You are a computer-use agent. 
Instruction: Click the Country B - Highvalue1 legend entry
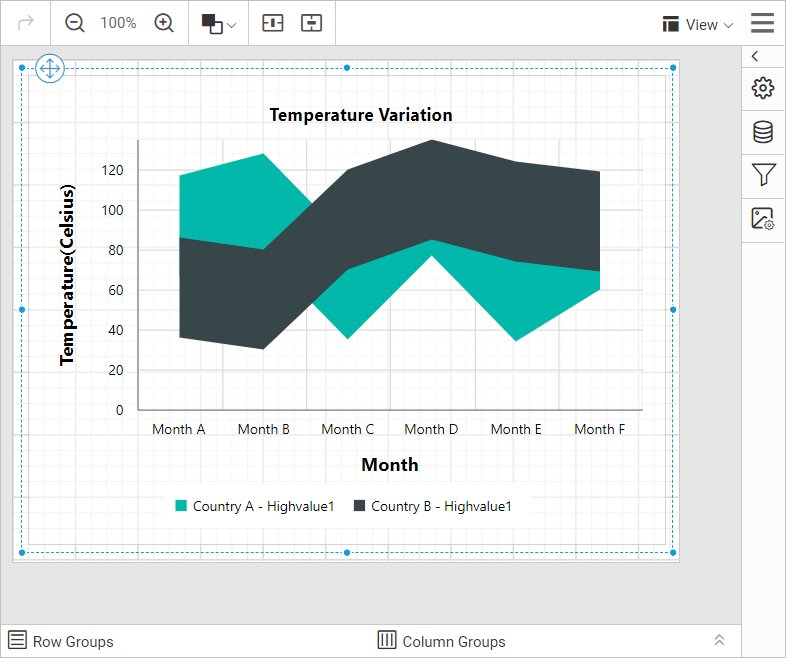[433, 506]
